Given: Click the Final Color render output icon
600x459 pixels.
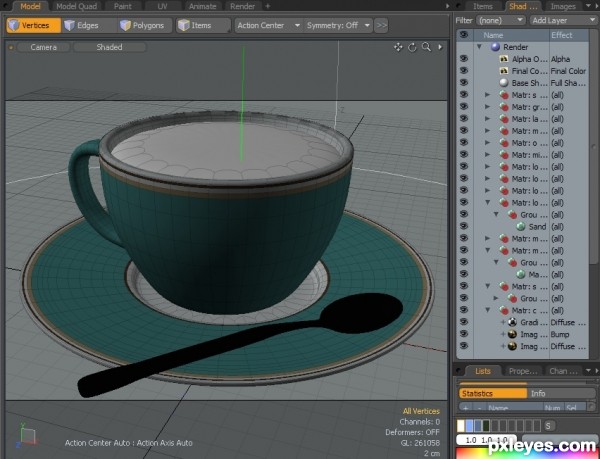Looking at the screenshot, I should pos(504,71).
